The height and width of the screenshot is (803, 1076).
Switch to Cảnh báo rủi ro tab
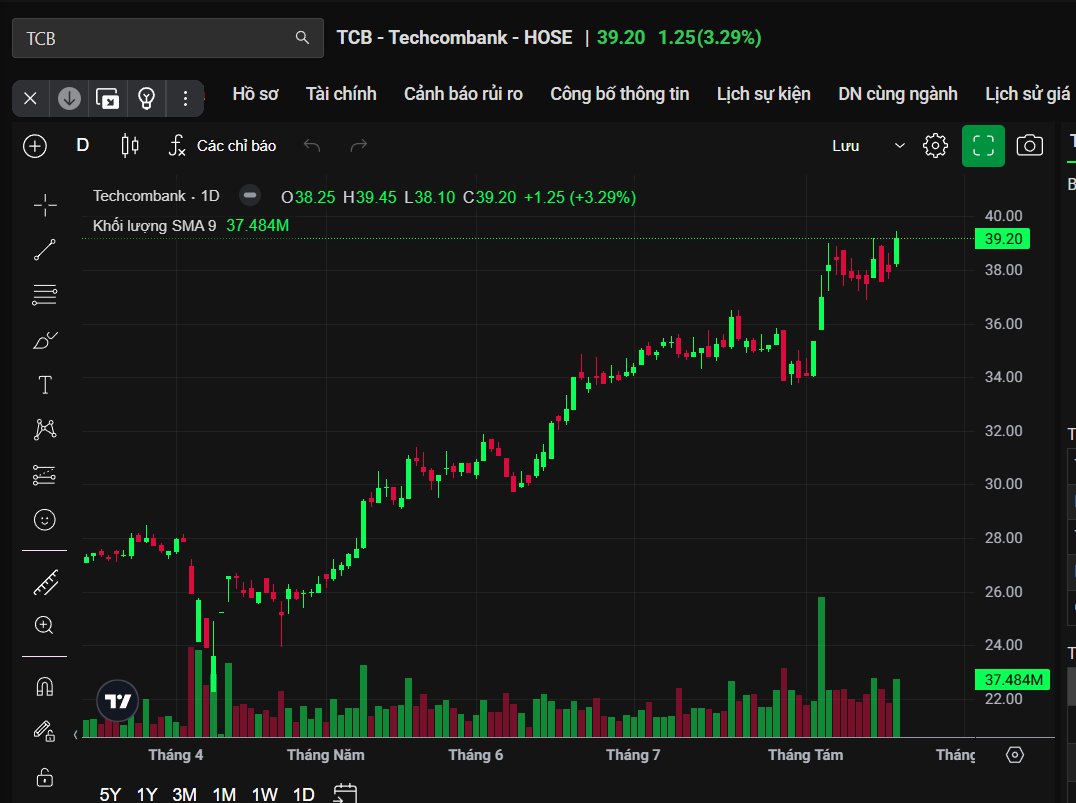(463, 94)
